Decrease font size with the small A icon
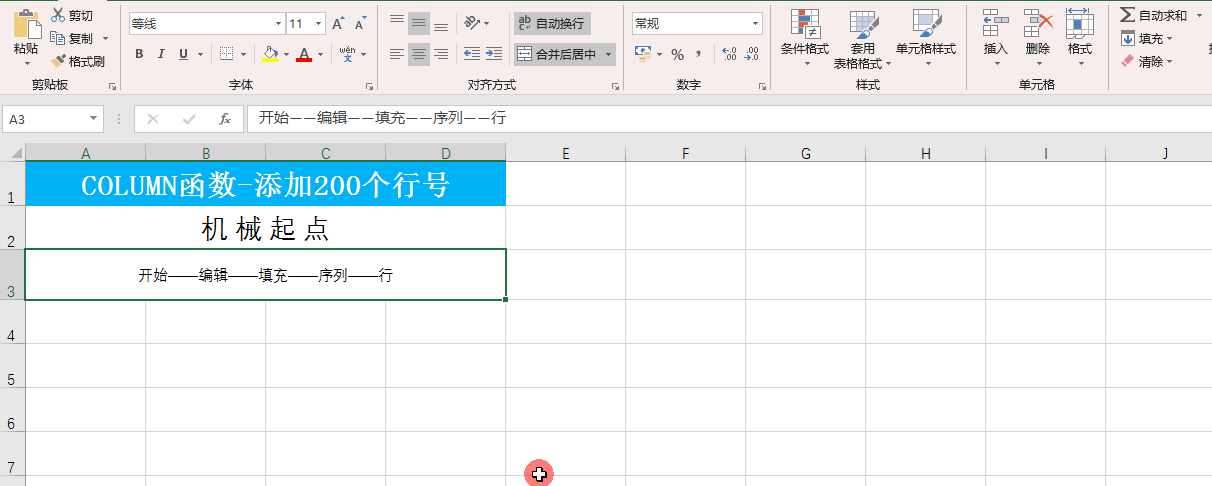Image resolution: width=1212 pixels, height=486 pixels. click(x=360, y=23)
